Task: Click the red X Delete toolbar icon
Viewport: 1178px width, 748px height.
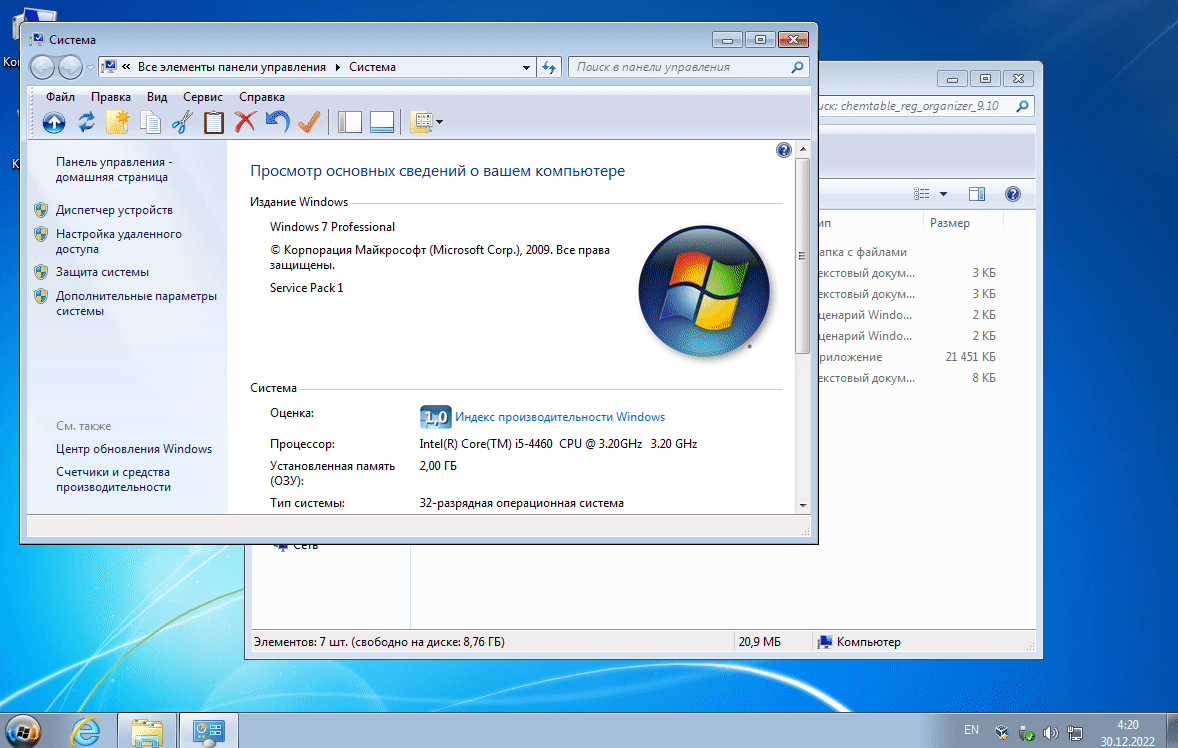Action: pyautogui.click(x=245, y=122)
